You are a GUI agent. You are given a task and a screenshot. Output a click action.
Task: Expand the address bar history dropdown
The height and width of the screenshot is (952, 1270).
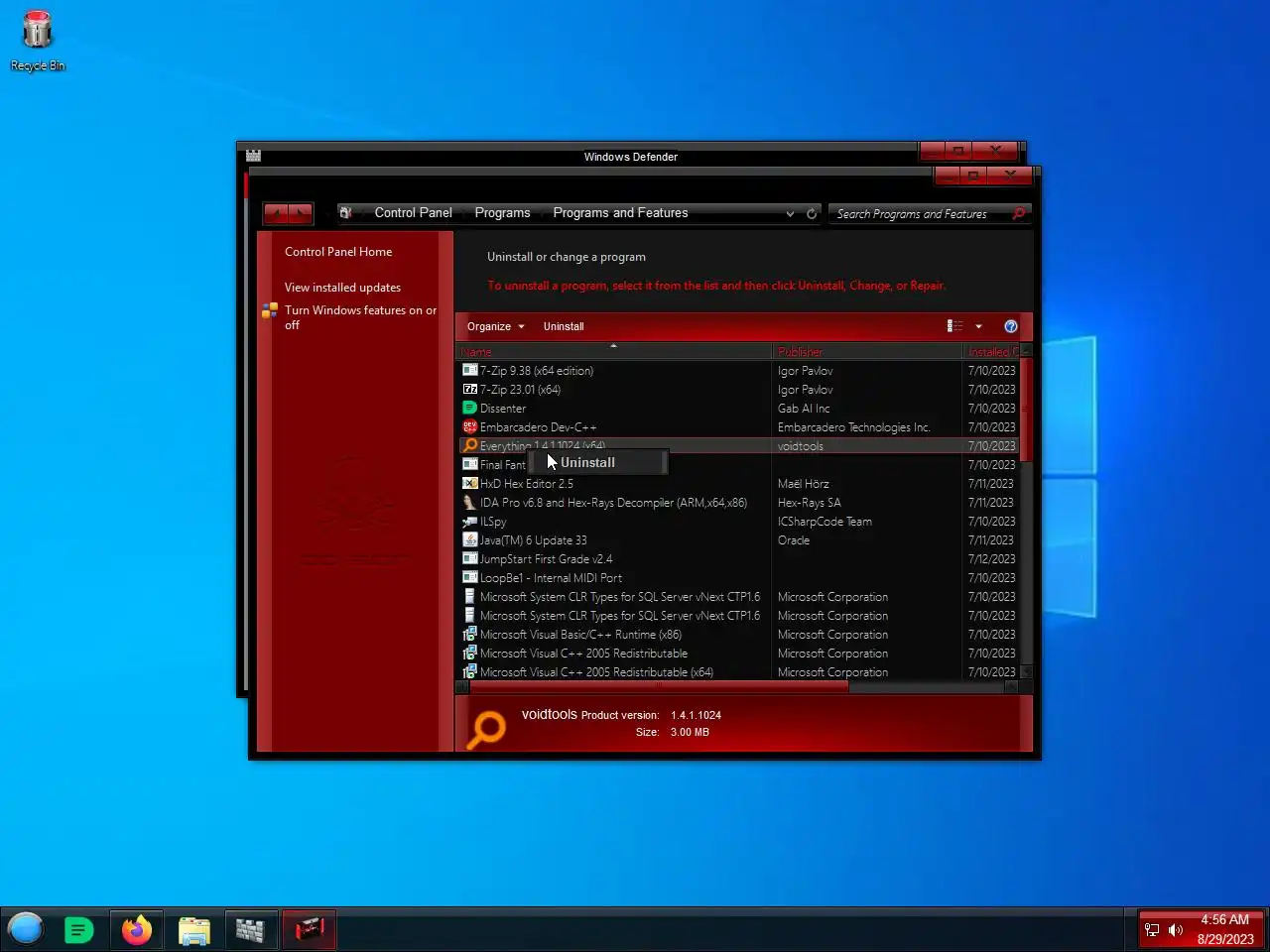[x=790, y=213]
